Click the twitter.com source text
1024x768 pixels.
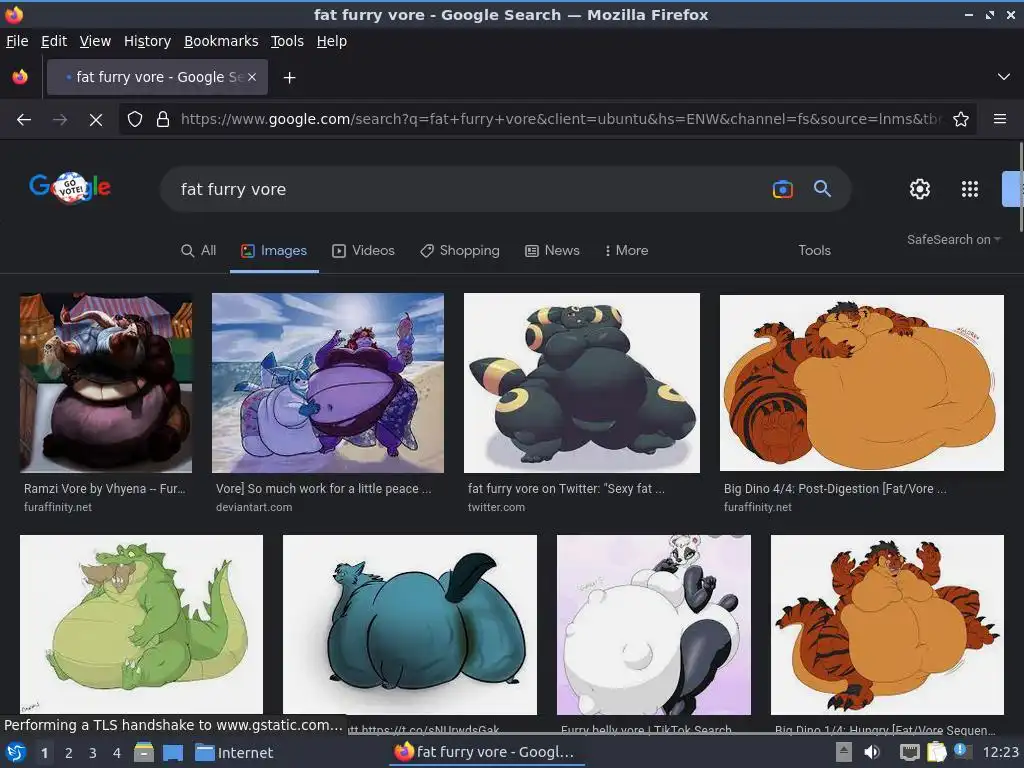point(496,507)
